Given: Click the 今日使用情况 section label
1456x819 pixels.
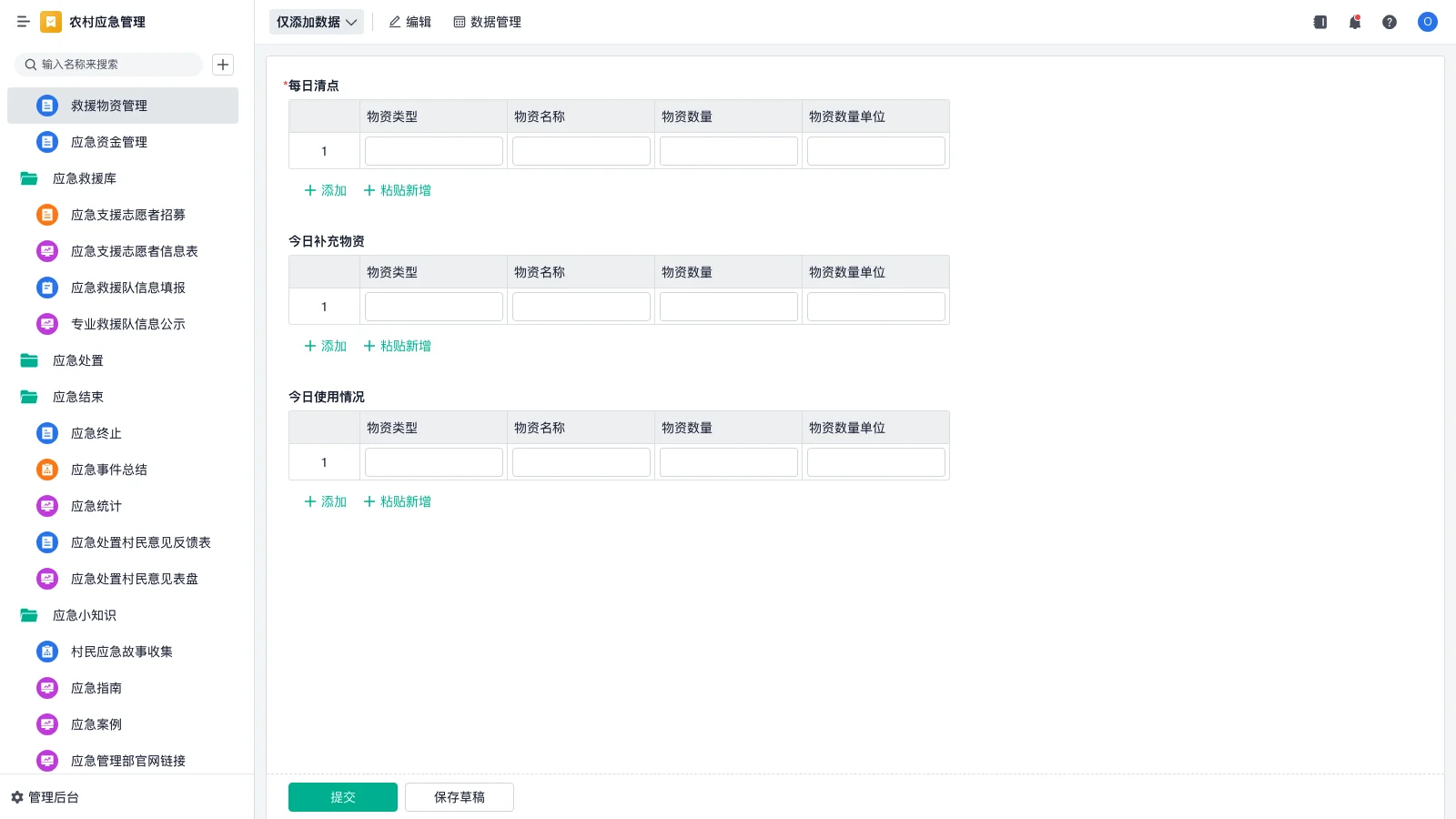Looking at the screenshot, I should [327, 397].
